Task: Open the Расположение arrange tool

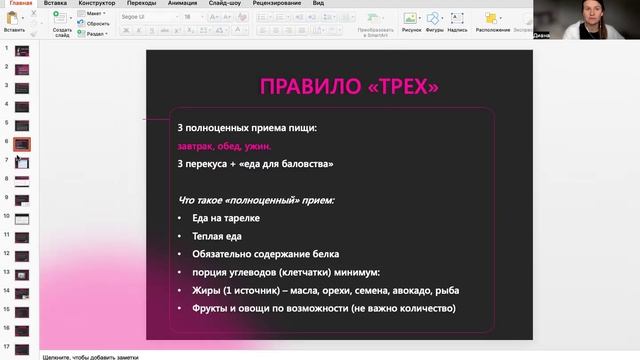Action: (491, 18)
